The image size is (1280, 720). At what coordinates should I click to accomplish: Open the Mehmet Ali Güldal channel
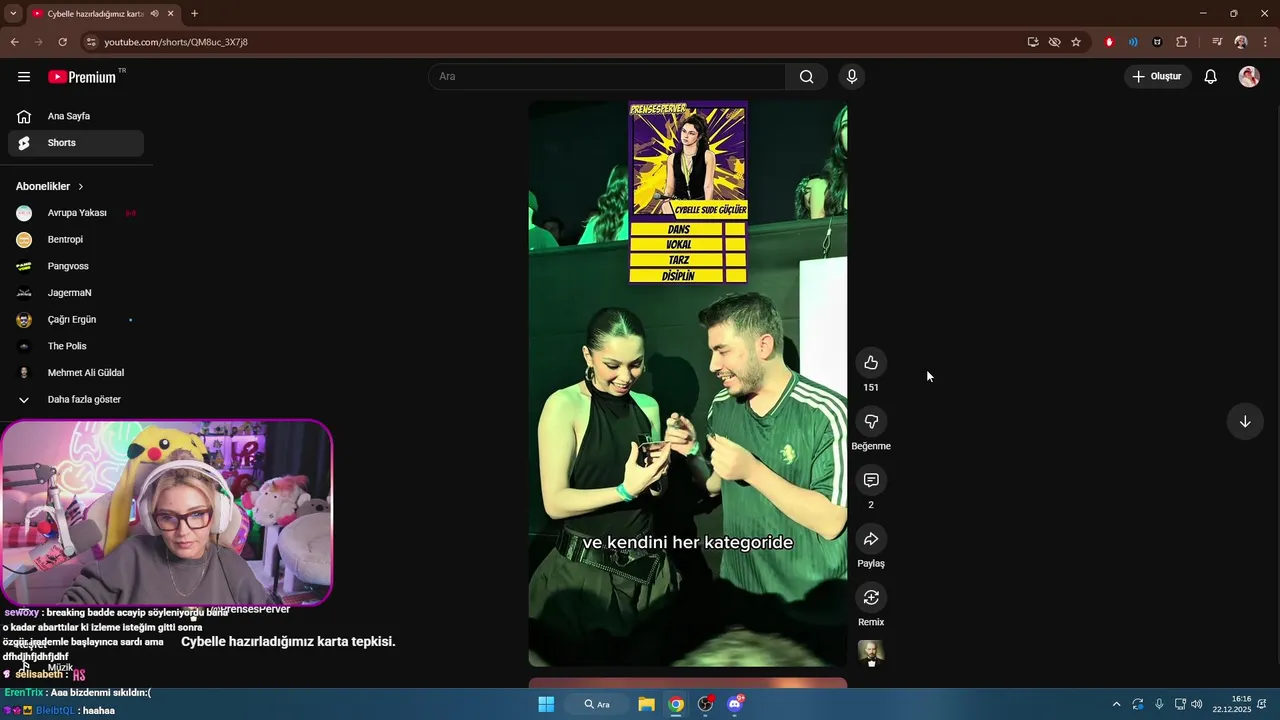tap(76, 373)
